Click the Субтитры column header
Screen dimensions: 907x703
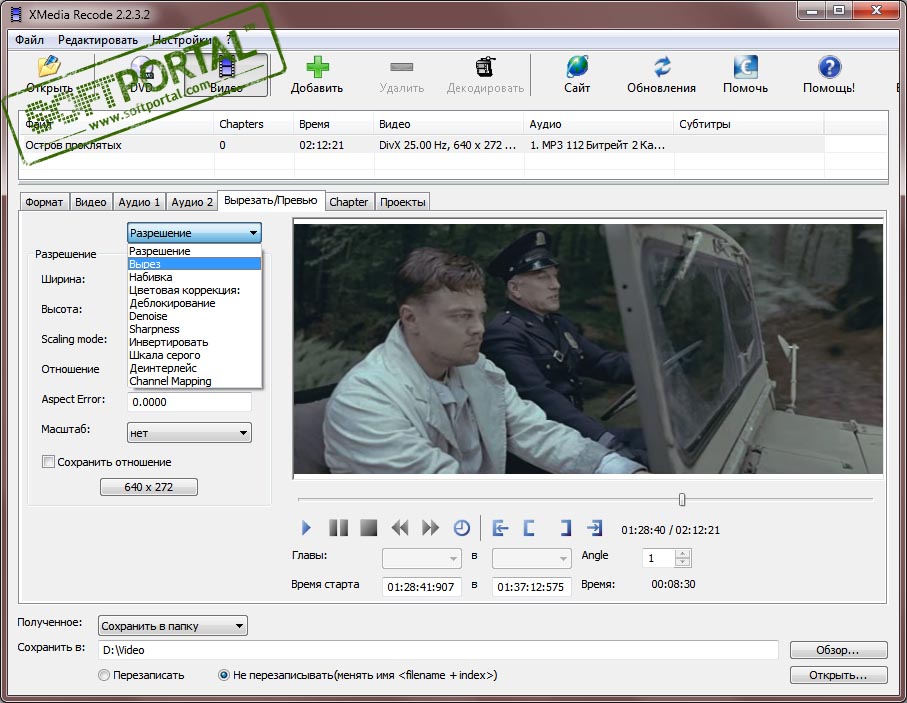point(749,124)
